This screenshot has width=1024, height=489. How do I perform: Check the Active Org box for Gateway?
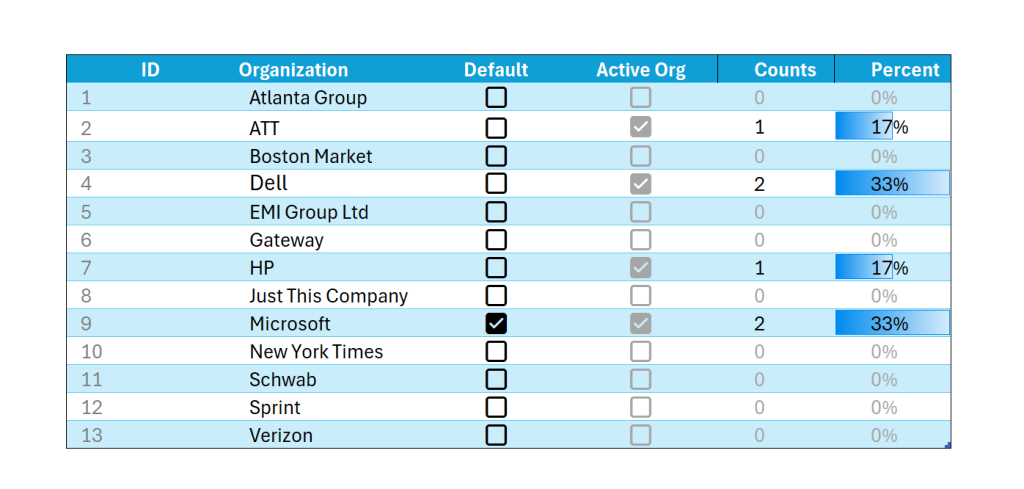click(x=640, y=240)
